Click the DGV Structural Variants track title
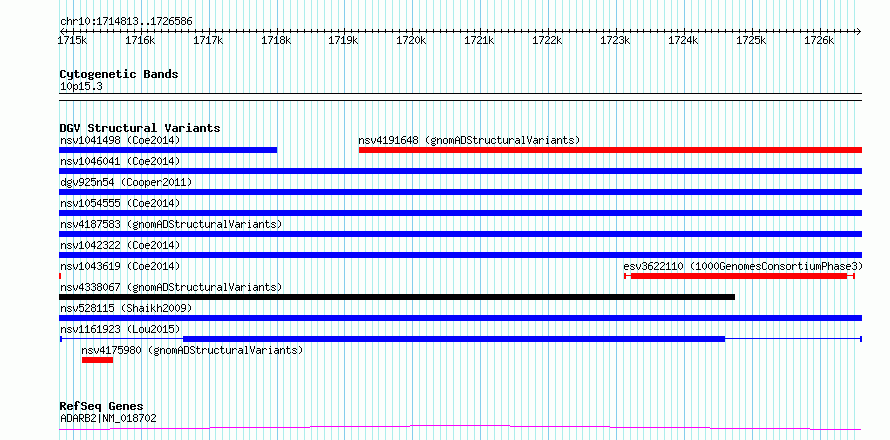890x440 pixels. (x=140, y=128)
